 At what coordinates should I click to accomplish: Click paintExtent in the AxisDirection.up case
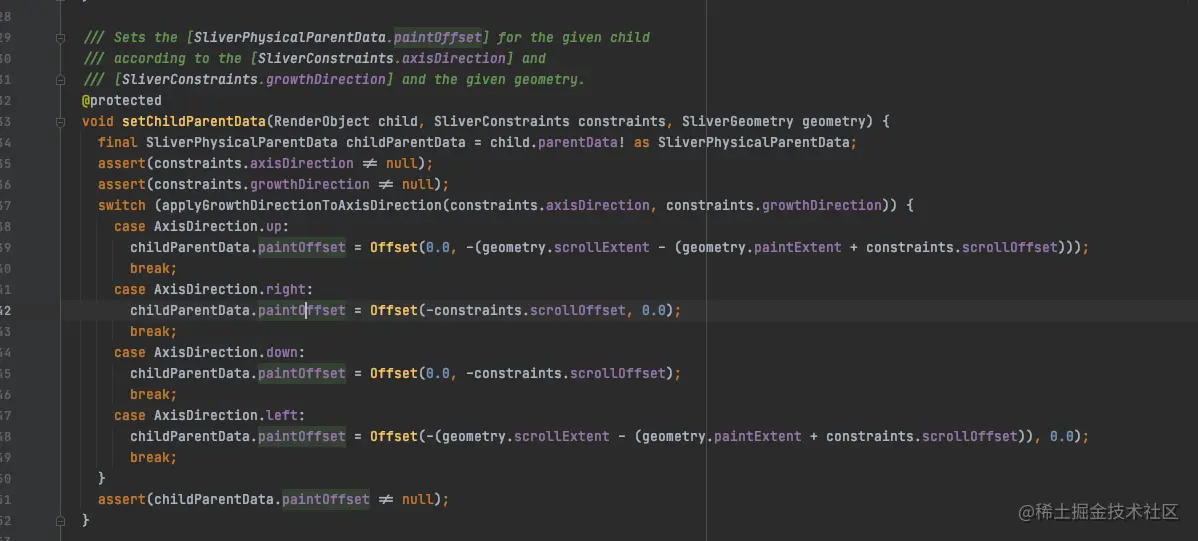798,247
